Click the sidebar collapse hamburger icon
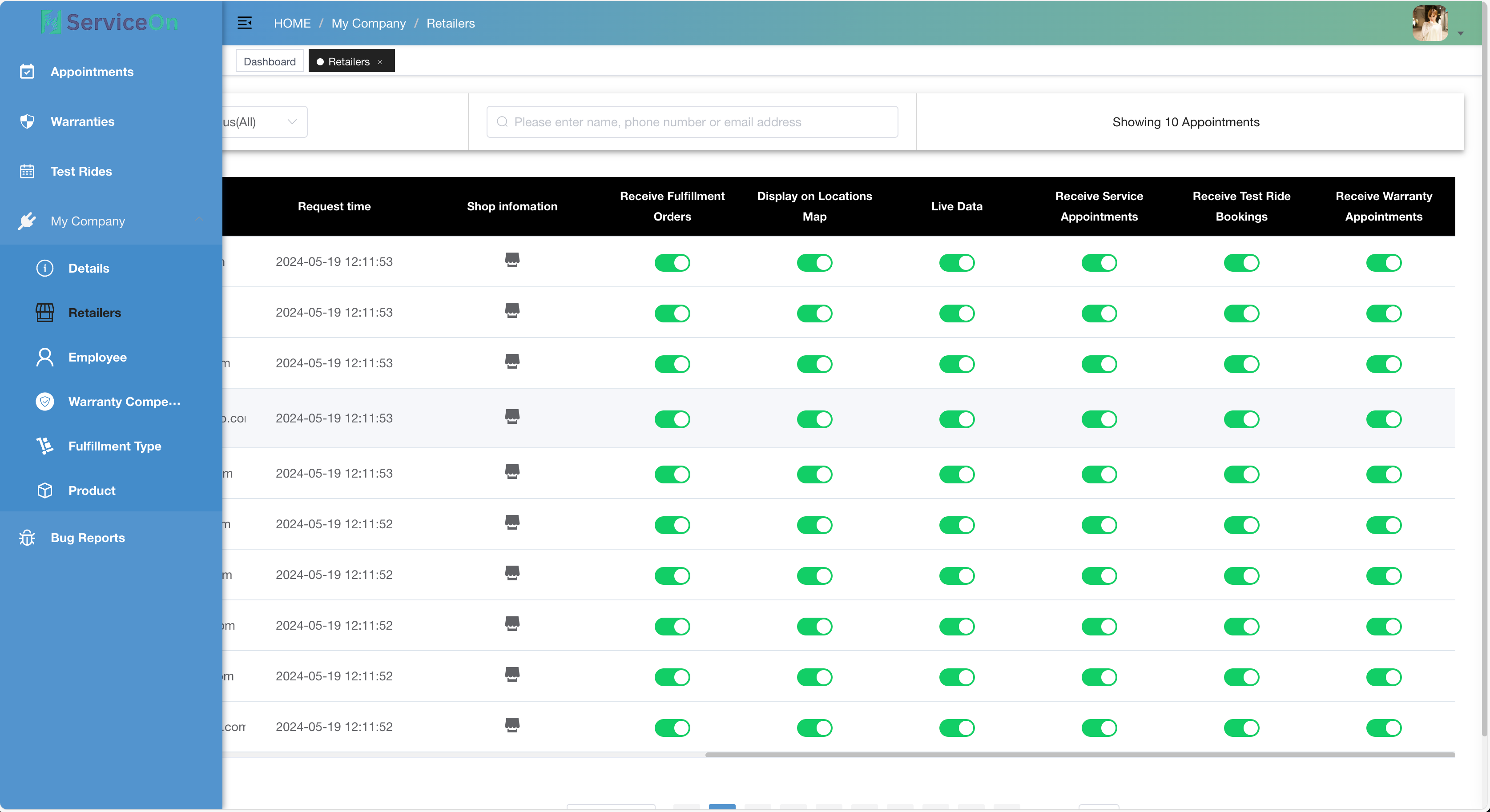1490x812 pixels. pyautogui.click(x=244, y=23)
